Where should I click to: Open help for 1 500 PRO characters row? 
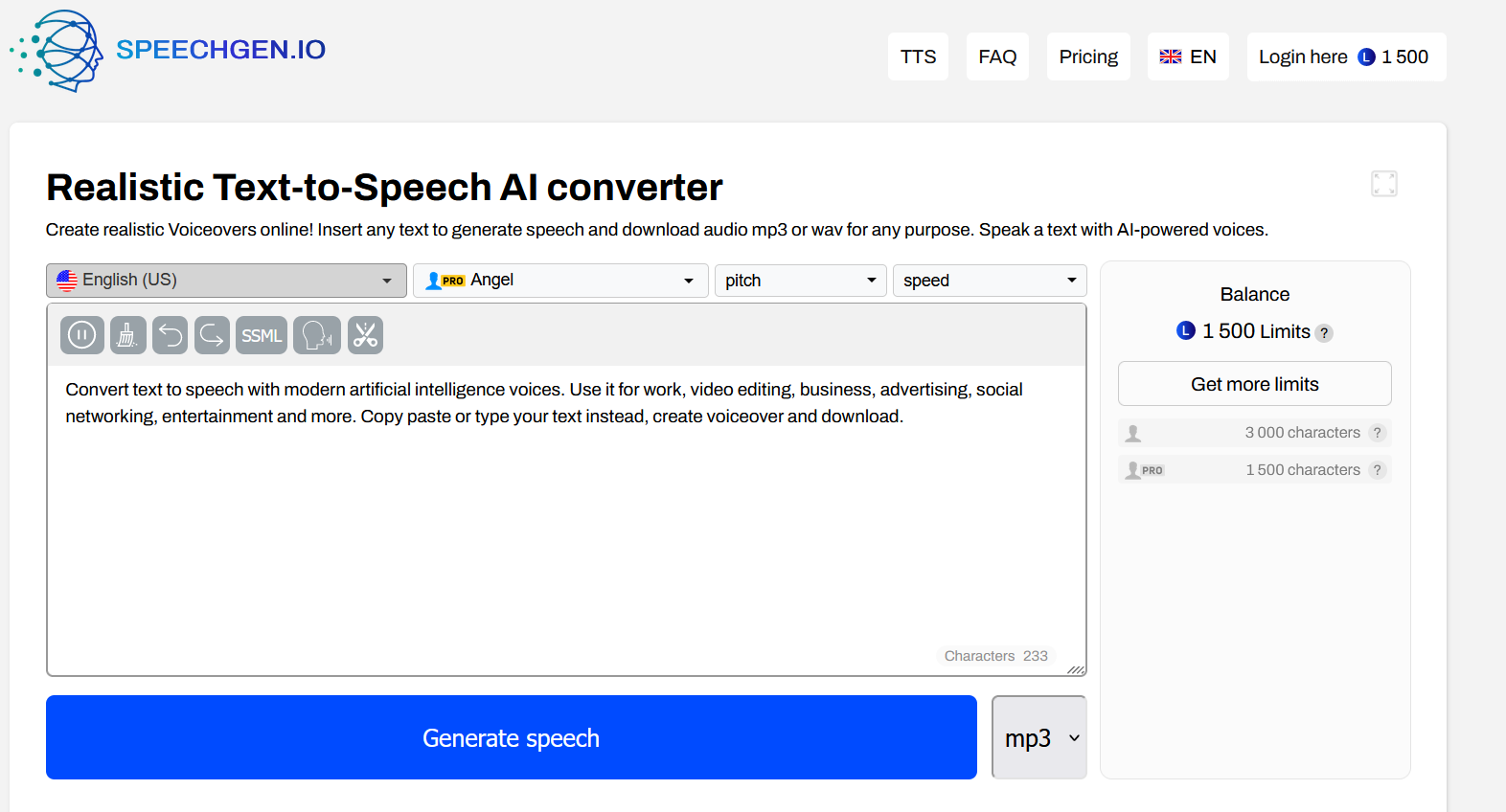pyautogui.click(x=1378, y=470)
